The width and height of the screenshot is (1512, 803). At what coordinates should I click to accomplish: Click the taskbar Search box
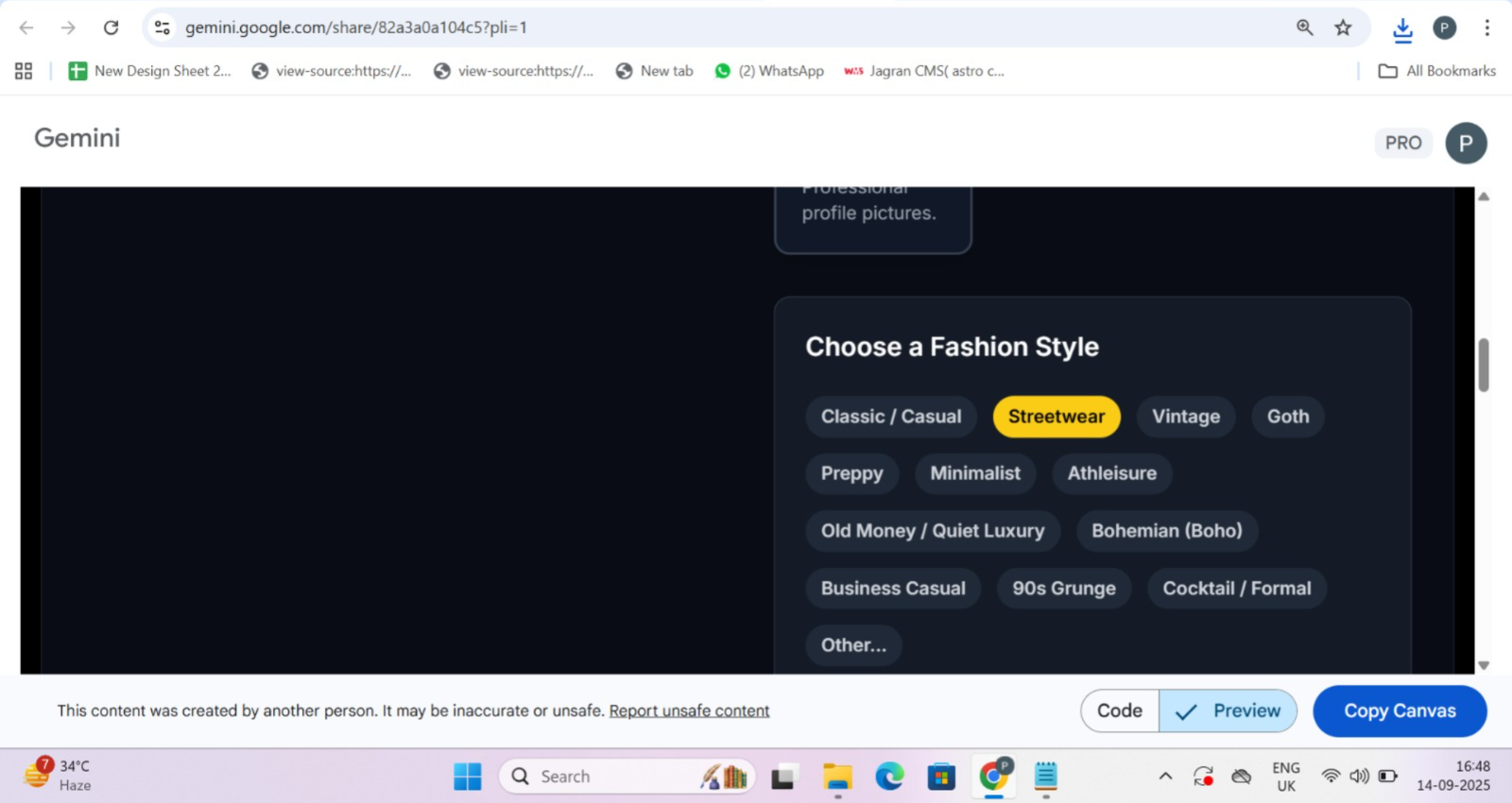[x=627, y=777]
